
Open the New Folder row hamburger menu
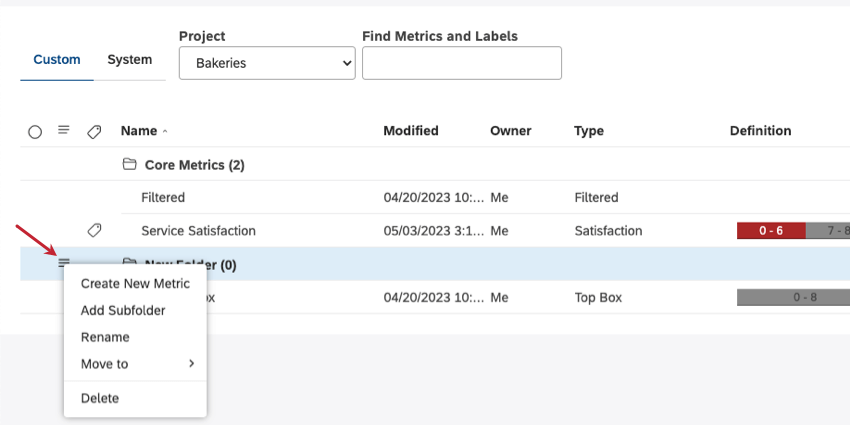64,263
